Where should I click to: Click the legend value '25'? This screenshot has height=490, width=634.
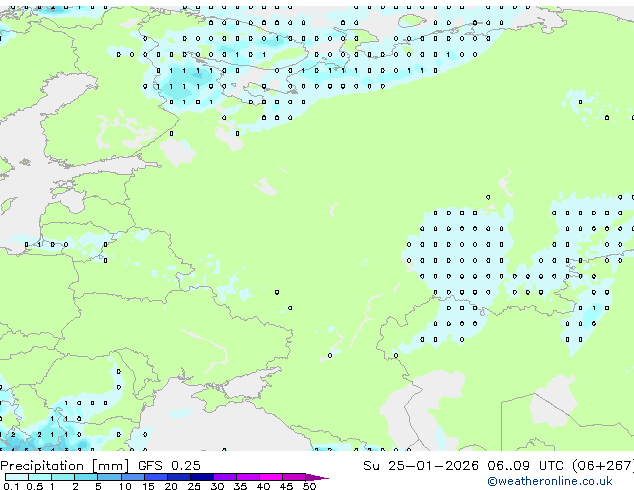194,486
